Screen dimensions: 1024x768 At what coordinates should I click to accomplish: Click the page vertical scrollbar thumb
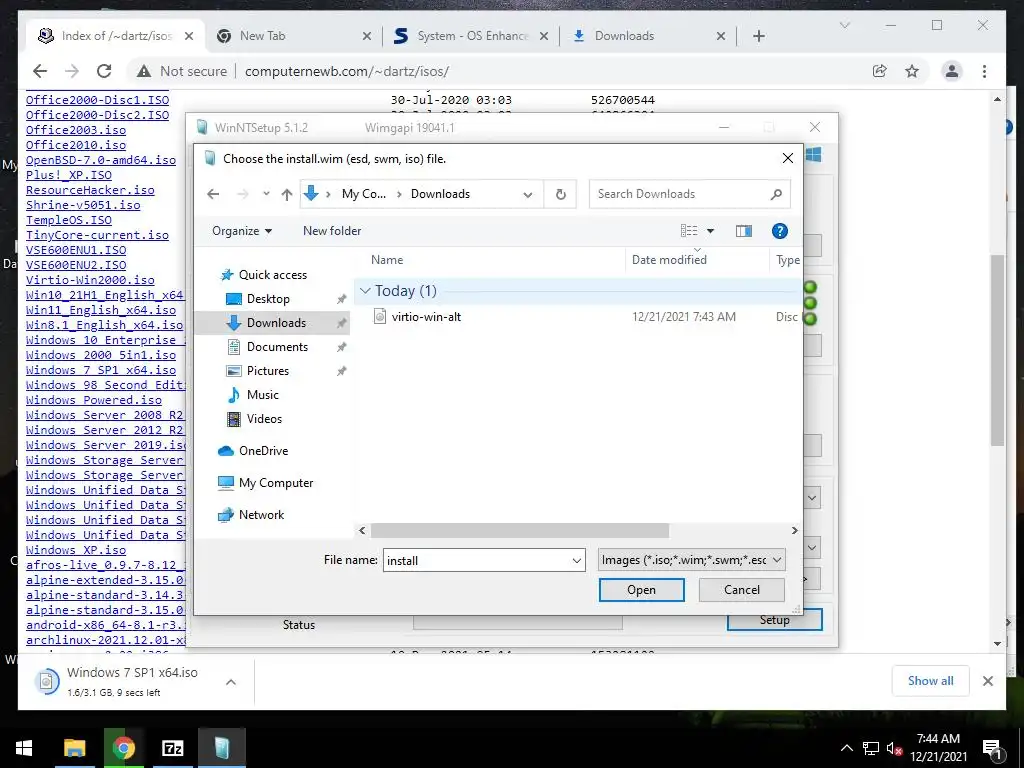(x=997, y=350)
